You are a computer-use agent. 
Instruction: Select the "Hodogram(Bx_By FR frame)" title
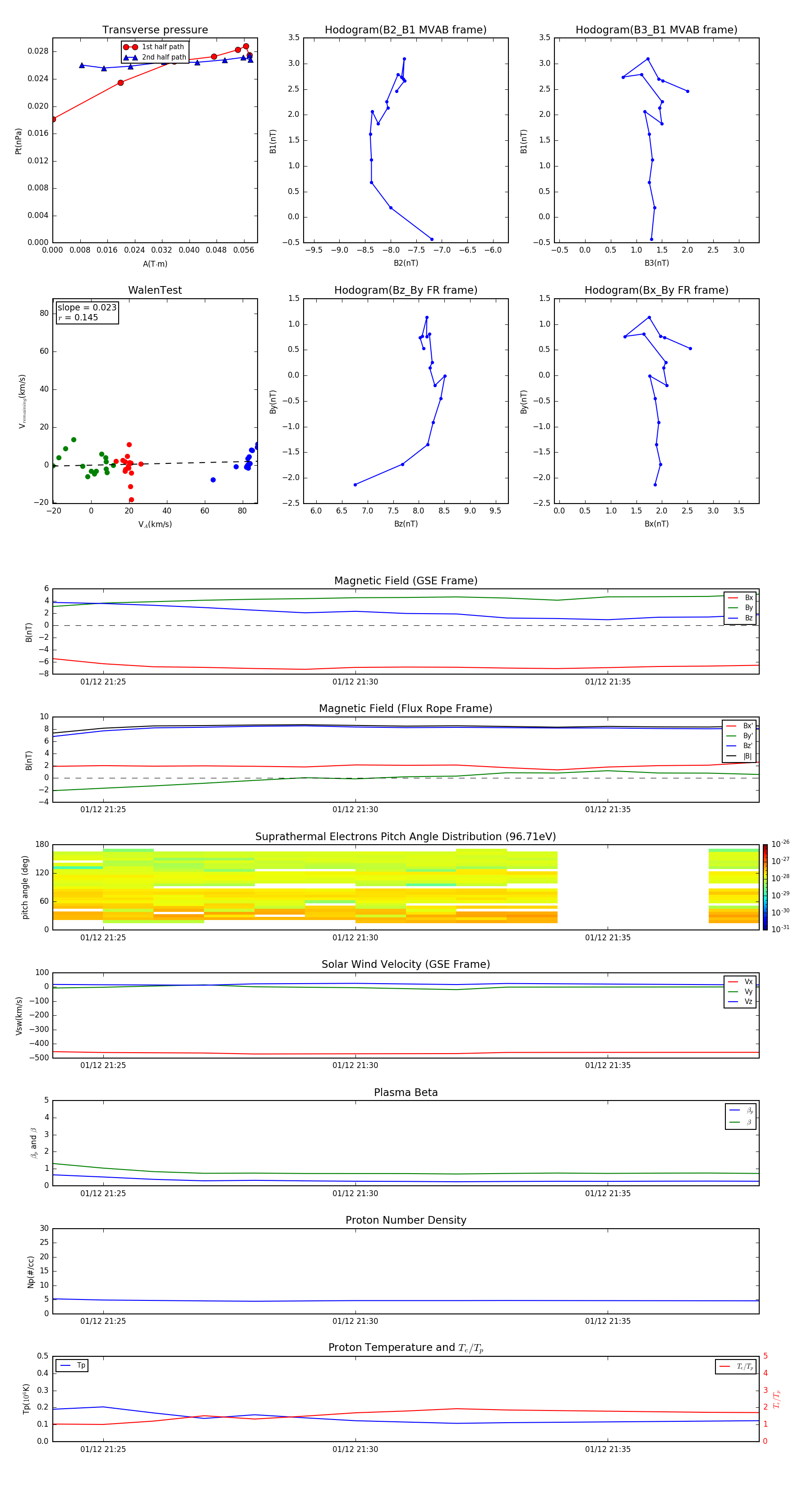656,290
